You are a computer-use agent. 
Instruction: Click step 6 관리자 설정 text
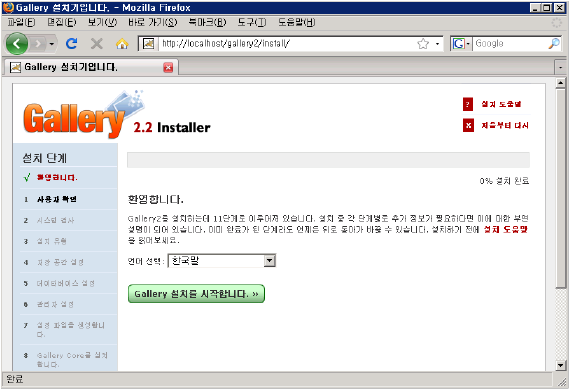[55, 304]
